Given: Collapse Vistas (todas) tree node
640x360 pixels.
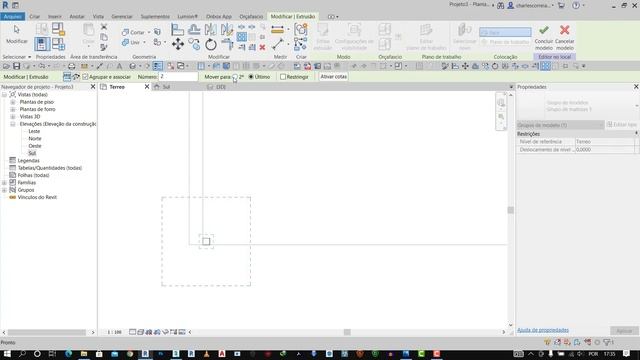Looking at the screenshot, I should tap(4, 95).
